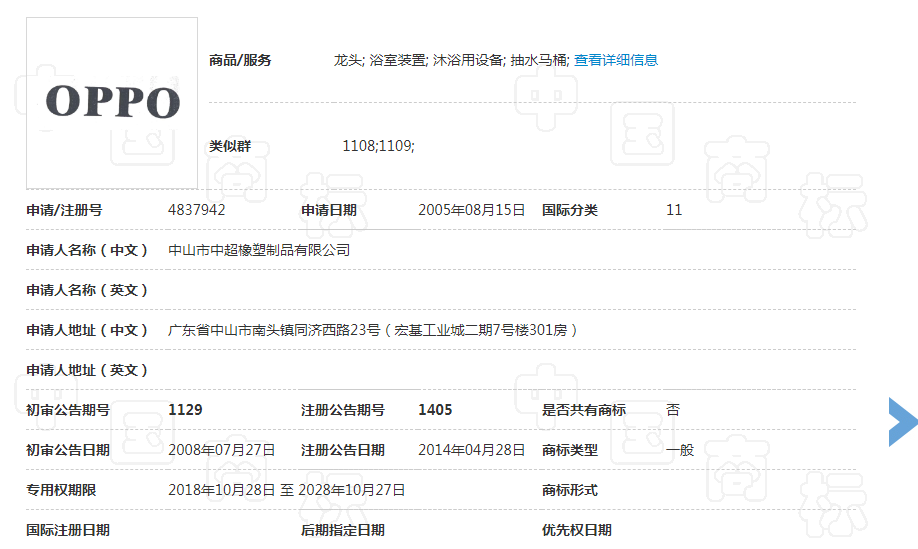Click the 申请人名称（英文） label

88,290
